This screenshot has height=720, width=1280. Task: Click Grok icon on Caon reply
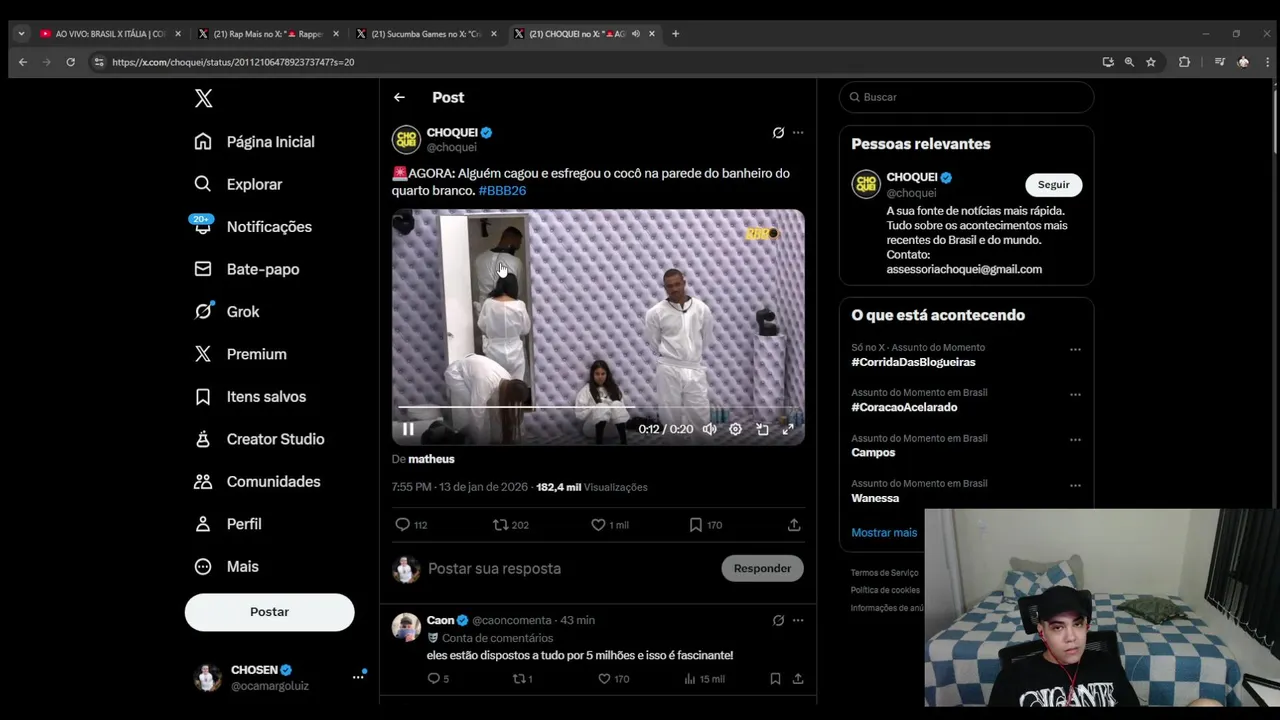(x=778, y=620)
